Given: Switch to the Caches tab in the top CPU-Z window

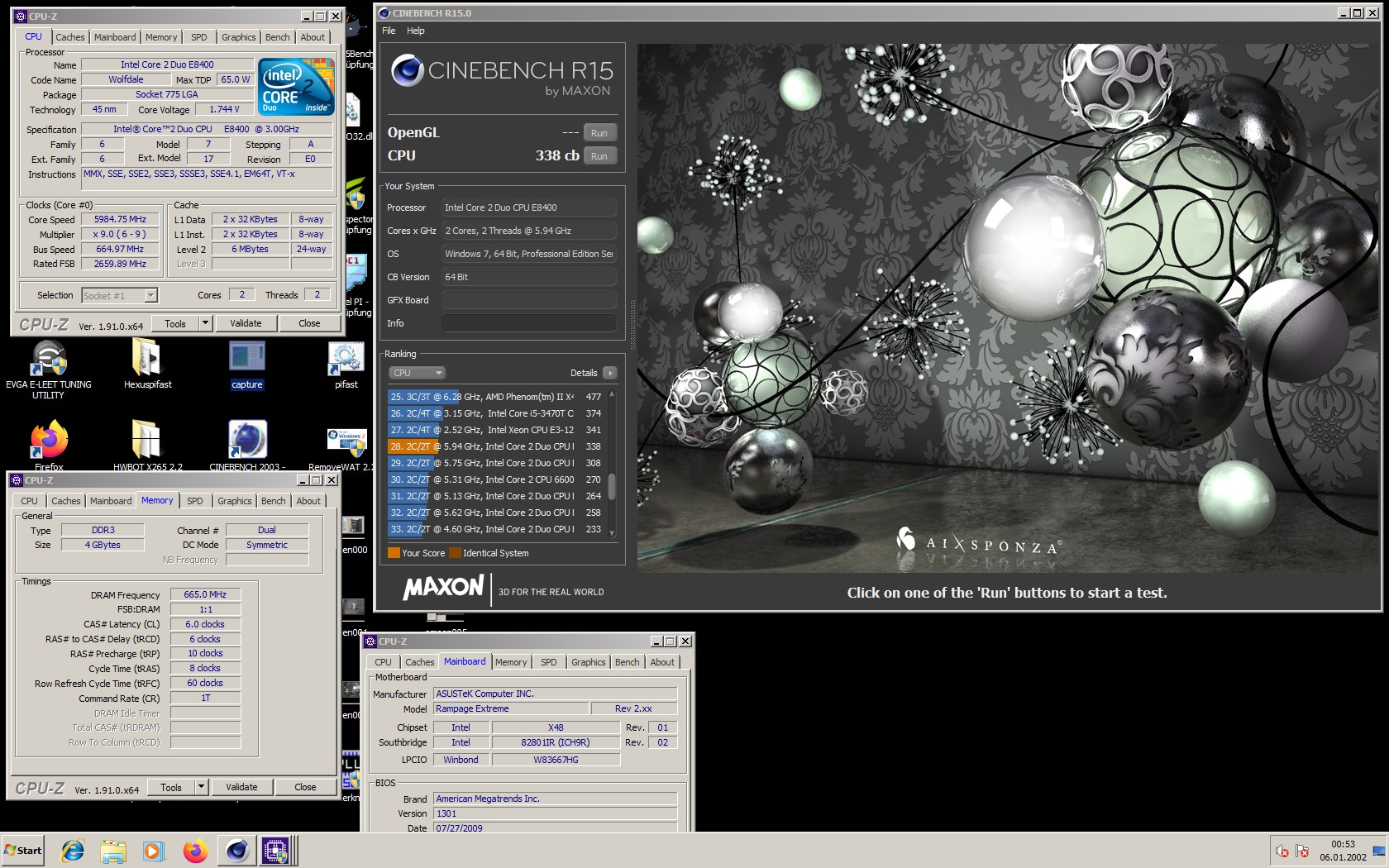Looking at the screenshot, I should (70, 37).
